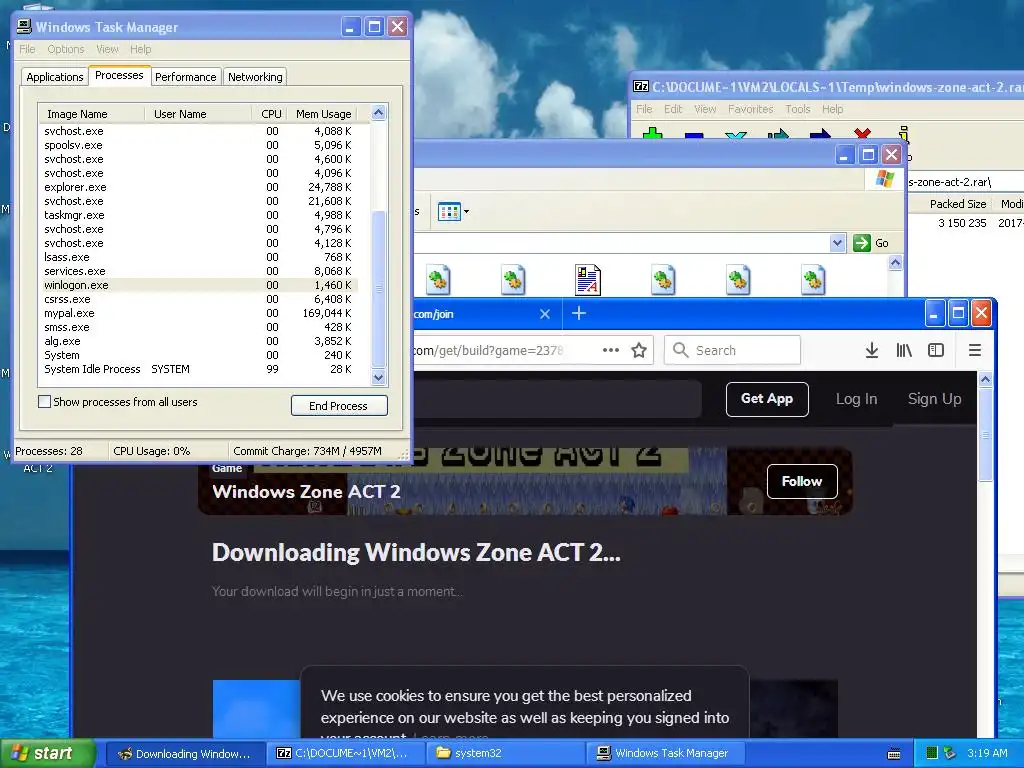Viewport: 1024px width, 768px height.
Task: Switch to the Applications tab
Action: click(55, 76)
